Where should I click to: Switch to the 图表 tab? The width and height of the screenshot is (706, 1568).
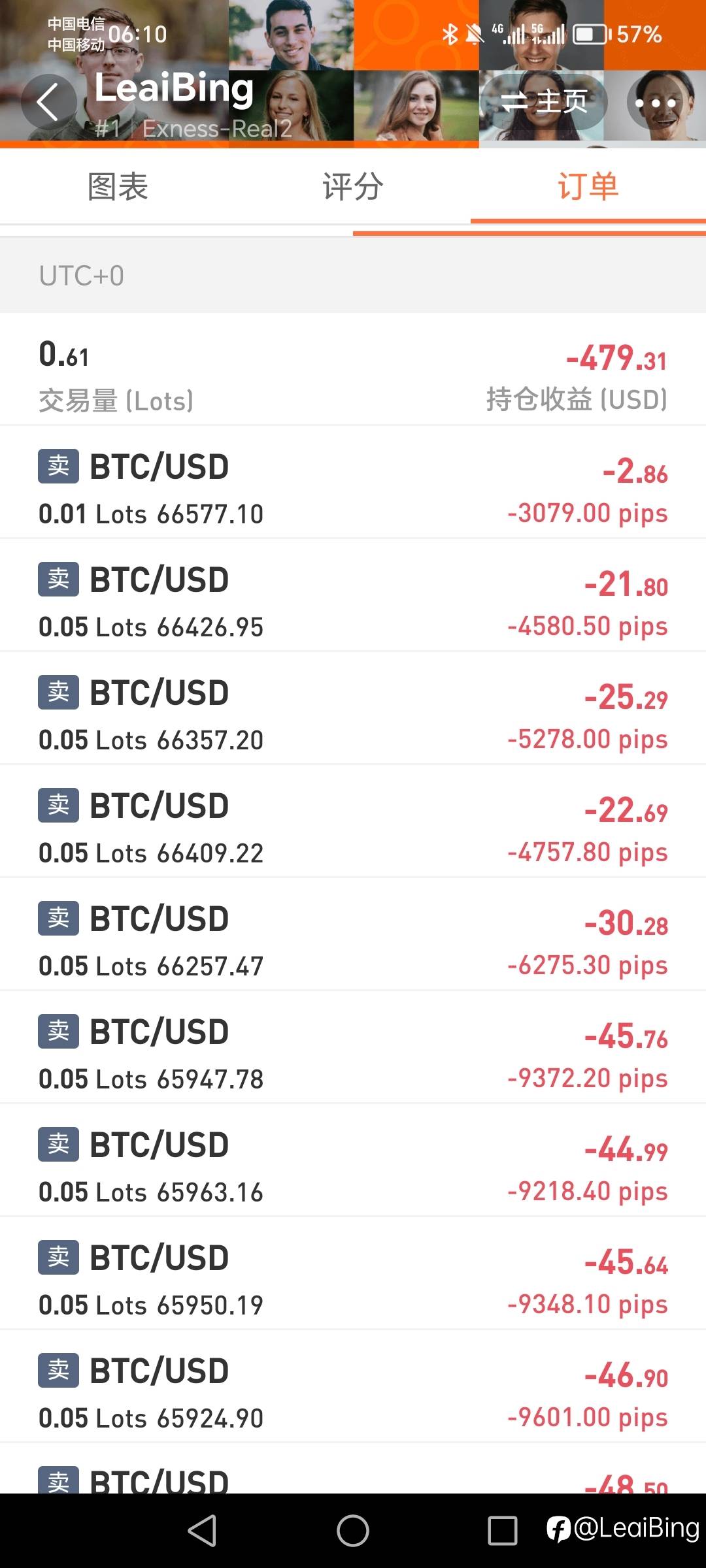pyautogui.click(x=118, y=187)
